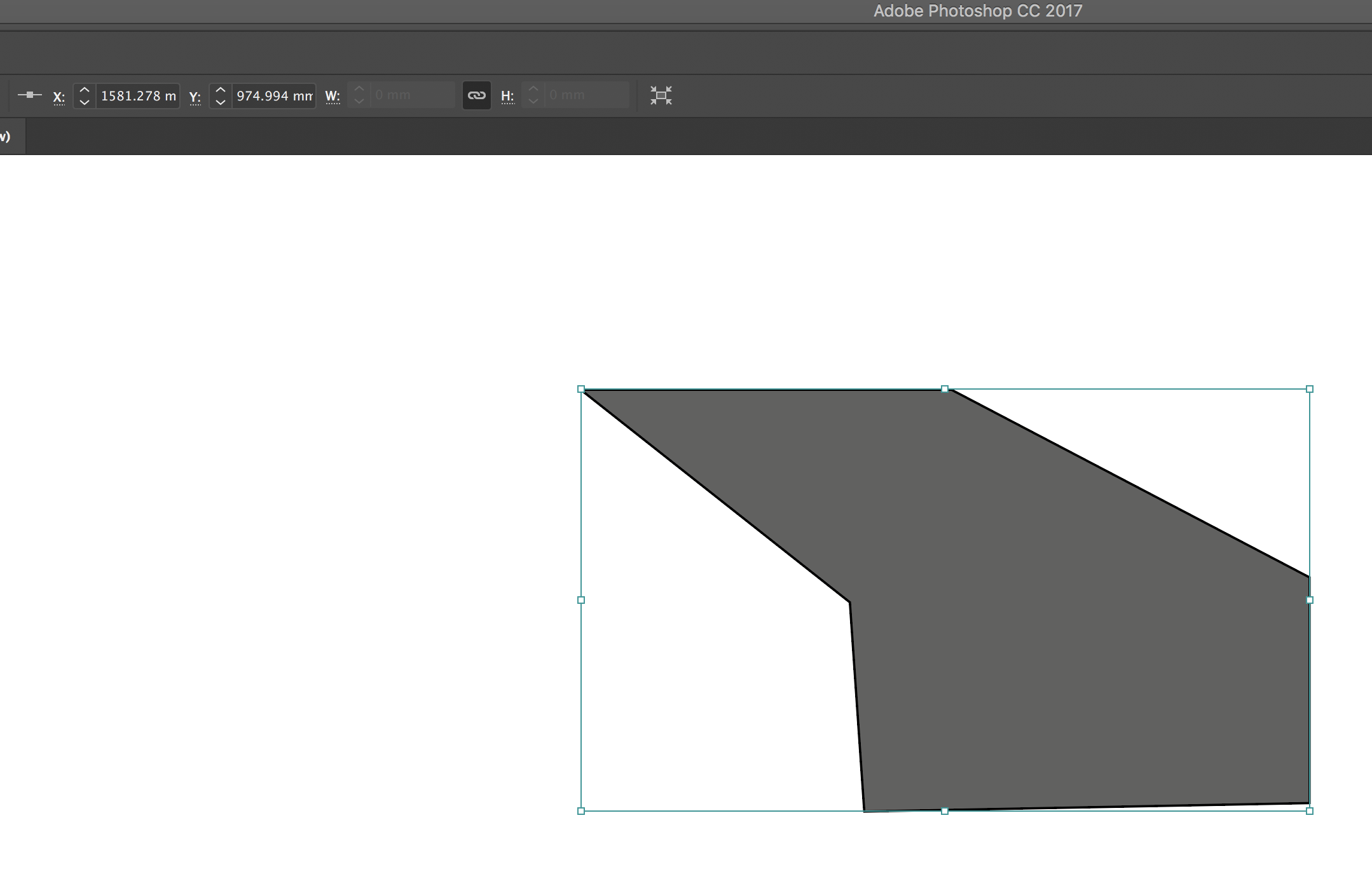Click the anchor point icon before X
The height and width of the screenshot is (881, 1372).
pos(29,95)
